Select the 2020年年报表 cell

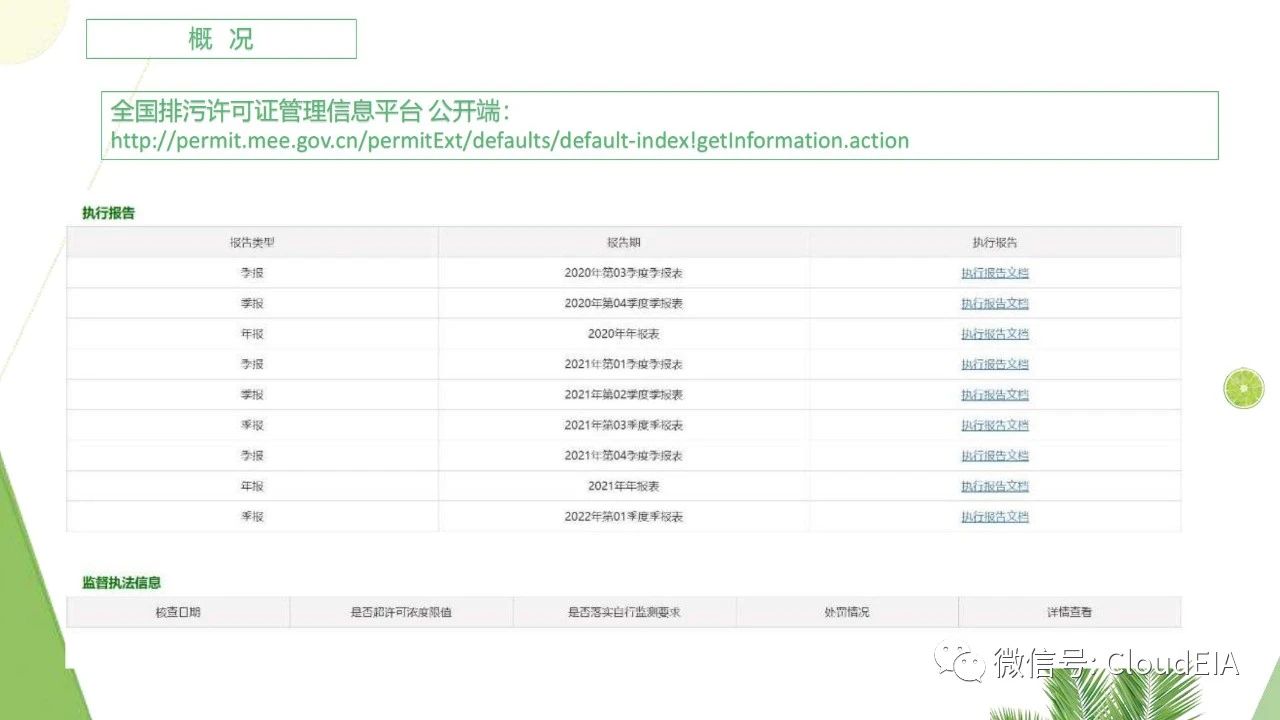[624, 334]
